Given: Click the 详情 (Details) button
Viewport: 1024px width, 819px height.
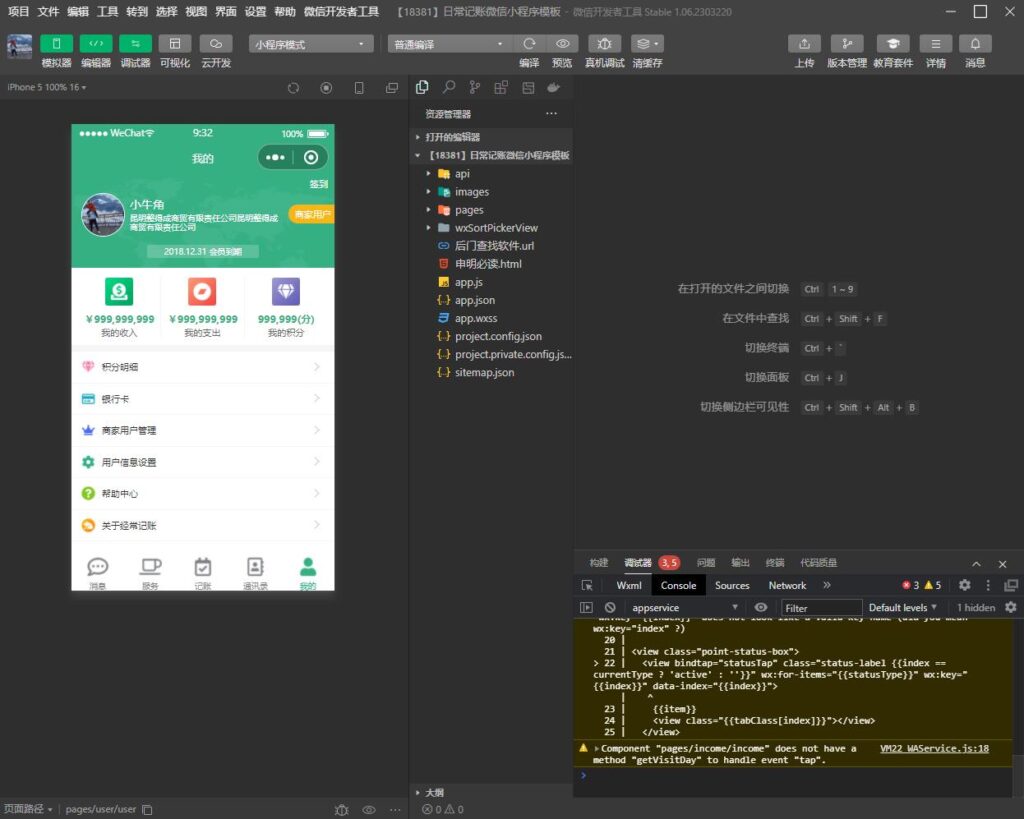Looking at the screenshot, I should 935,44.
